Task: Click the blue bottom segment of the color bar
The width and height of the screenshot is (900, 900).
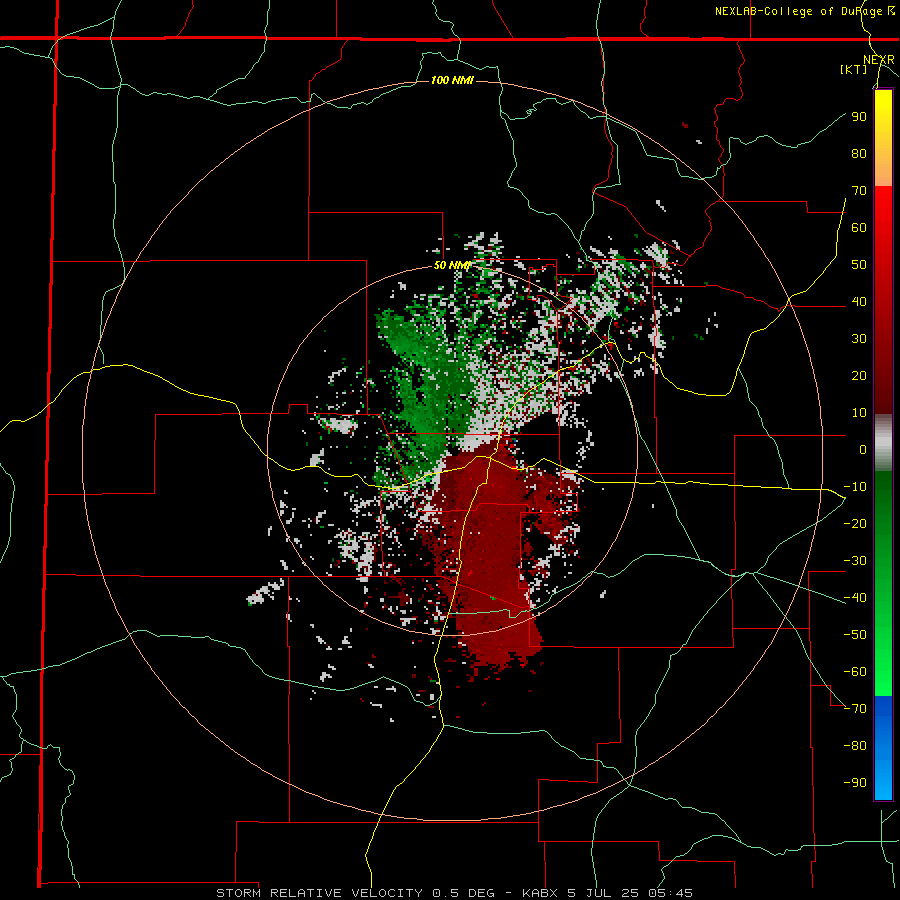Action: coord(883,748)
